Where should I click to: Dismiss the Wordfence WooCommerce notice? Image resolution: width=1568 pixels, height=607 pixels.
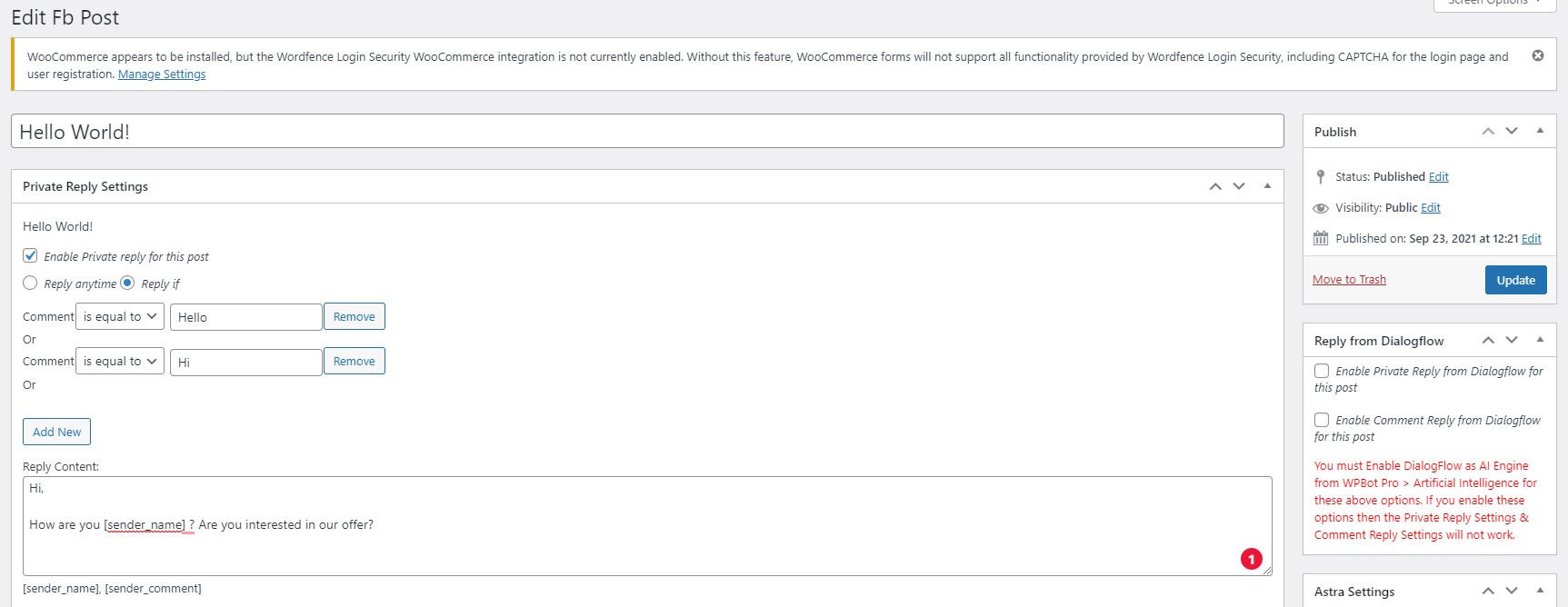(x=1537, y=56)
